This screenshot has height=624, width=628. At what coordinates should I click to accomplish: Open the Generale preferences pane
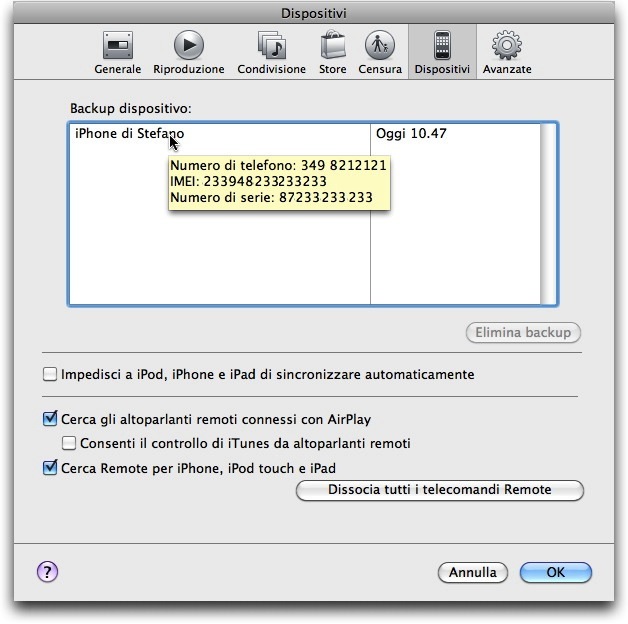pos(118,52)
